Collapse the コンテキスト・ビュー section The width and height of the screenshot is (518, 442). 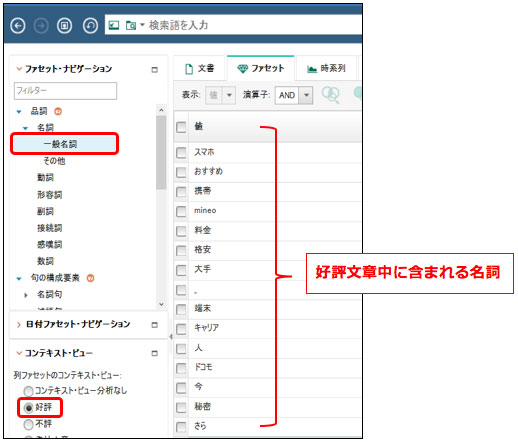tap(19, 353)
